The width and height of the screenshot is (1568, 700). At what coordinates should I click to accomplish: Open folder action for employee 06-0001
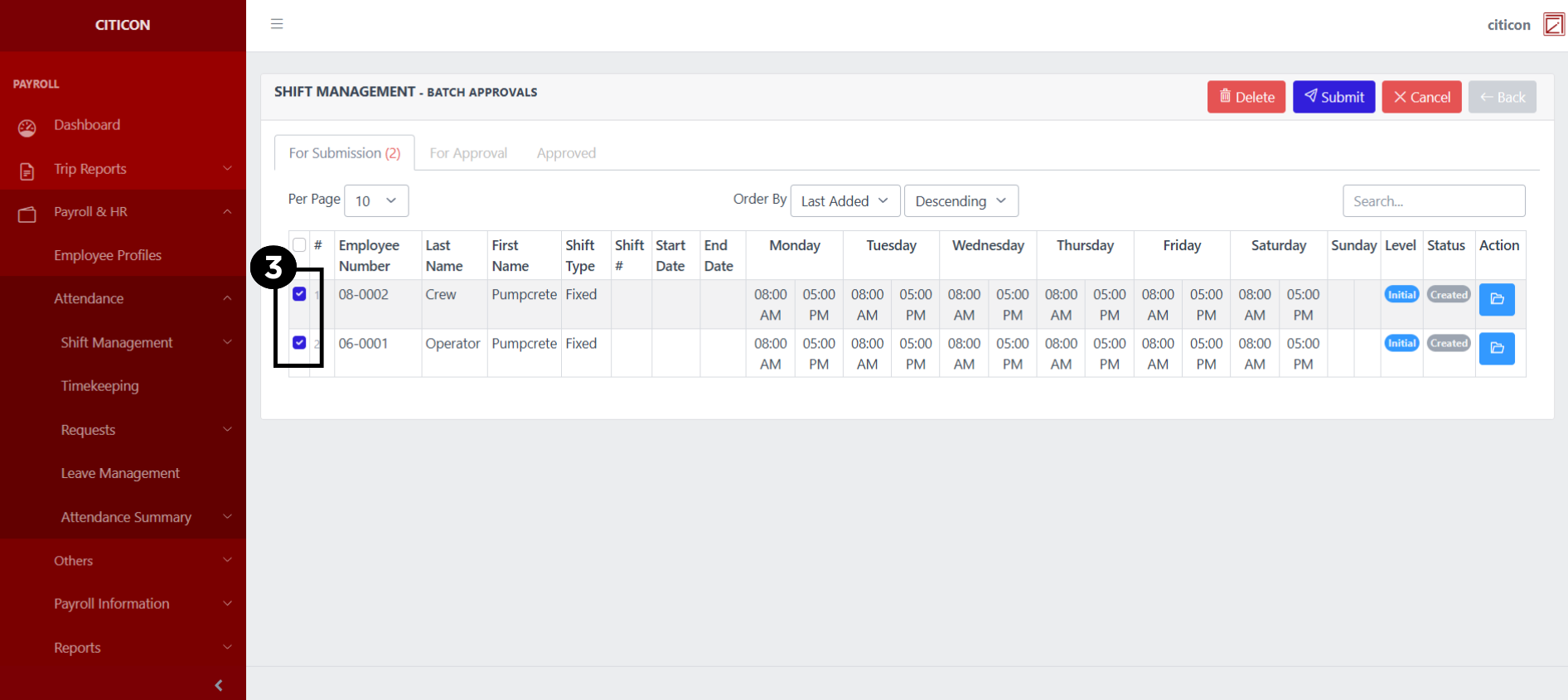pyautogui.click(x=1496, y=348)
